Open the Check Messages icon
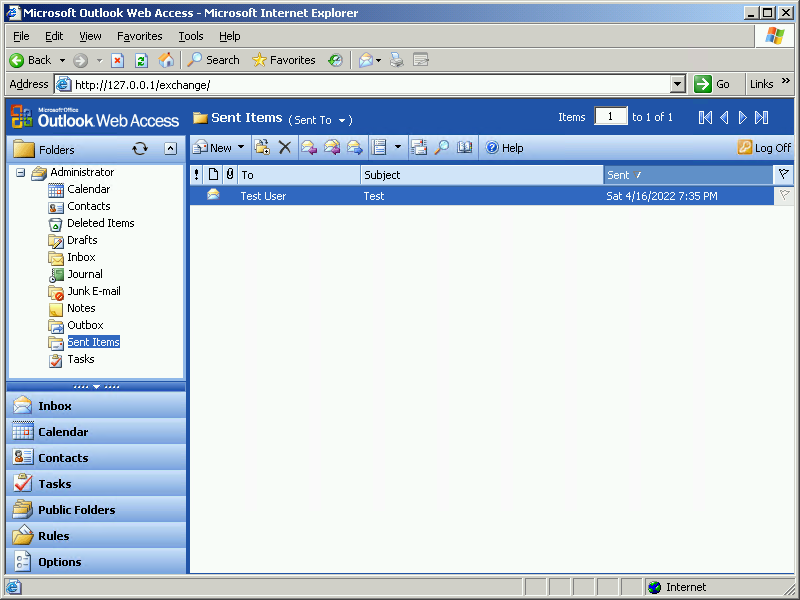 click(419, 148)
